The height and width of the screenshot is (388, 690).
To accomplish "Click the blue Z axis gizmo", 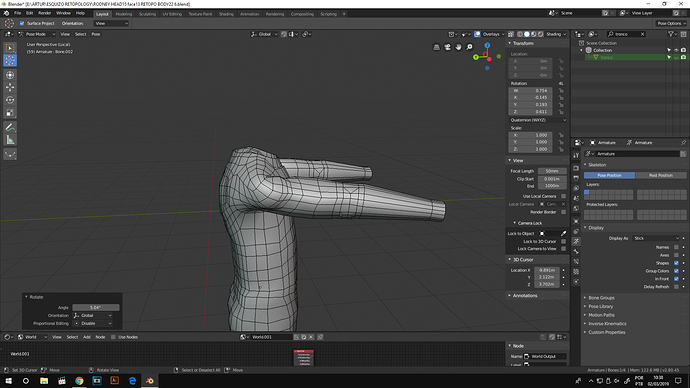I will point(487,45).
